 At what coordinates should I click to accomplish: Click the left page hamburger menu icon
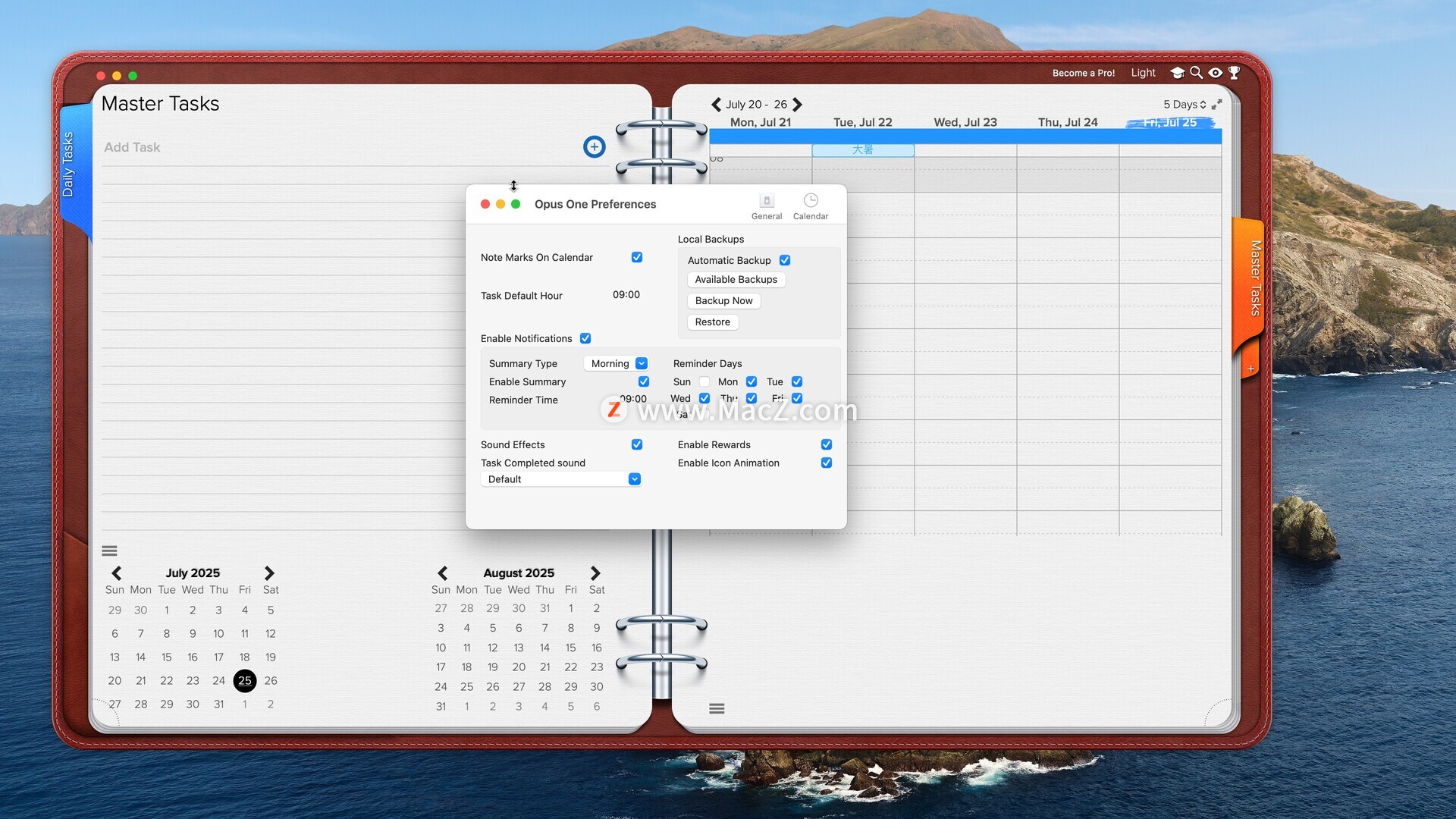tap(109, 551)
